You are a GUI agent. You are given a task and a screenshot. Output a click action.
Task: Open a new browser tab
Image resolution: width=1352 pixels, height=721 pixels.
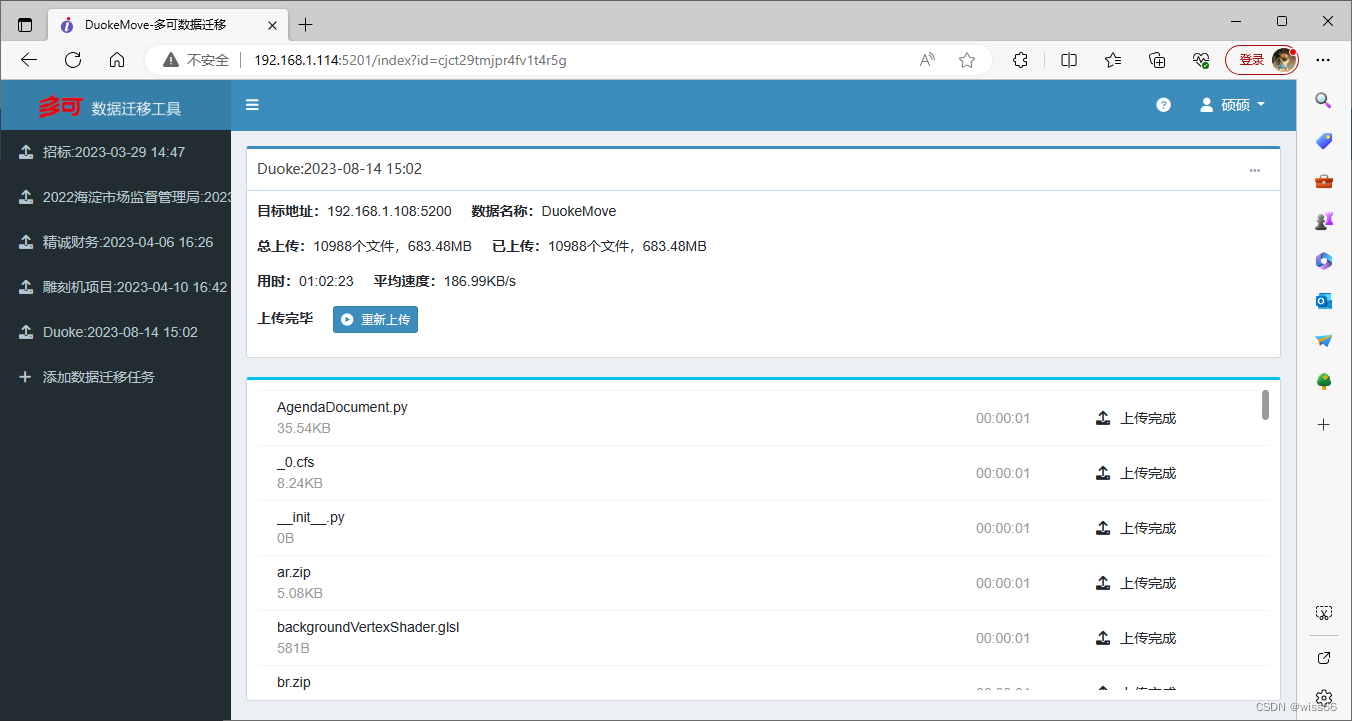[306, 25]
